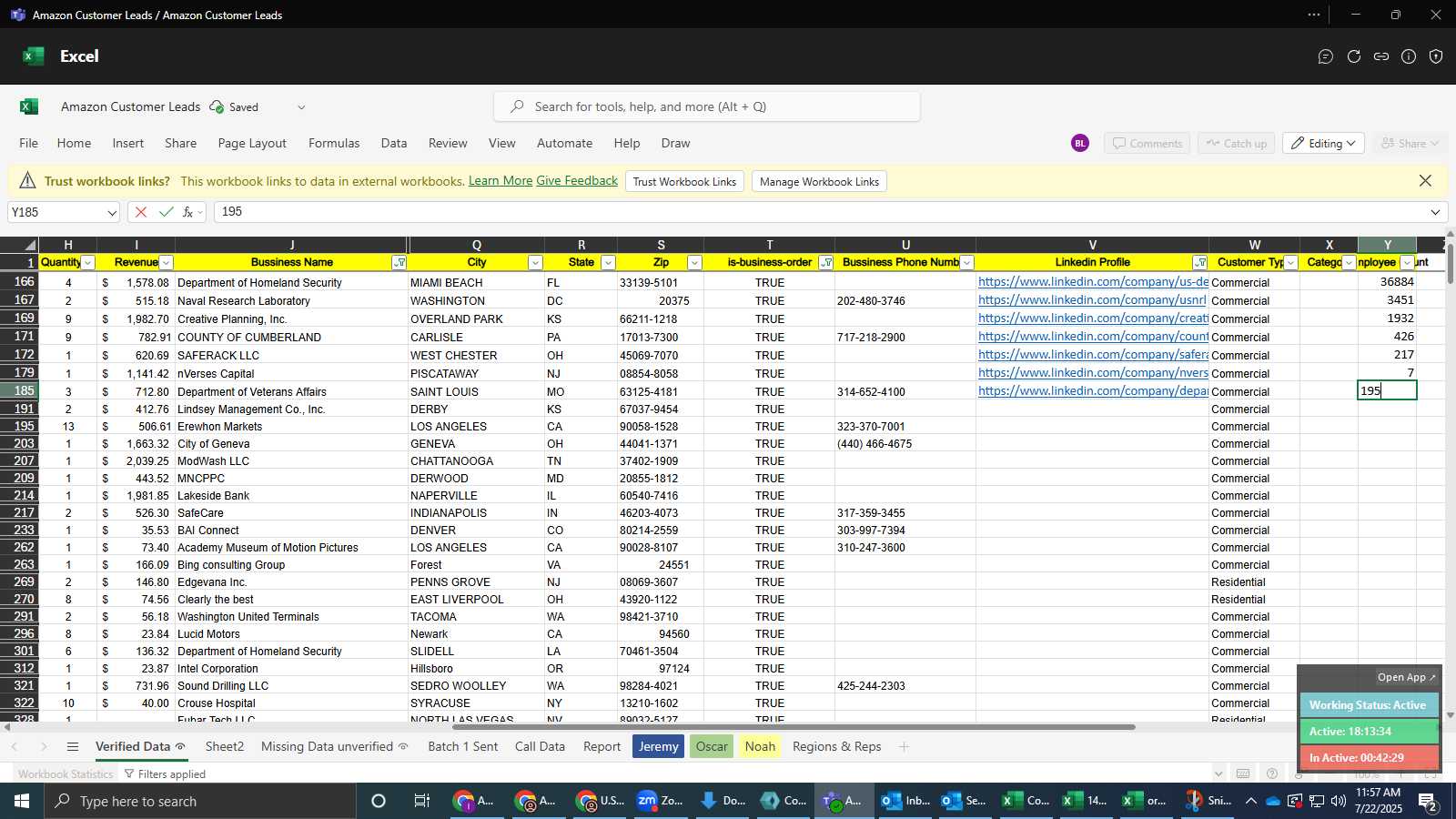Open the Revenue column filter dropdown
The height and width of the screenshot is (819, 1456).
coord(166,263)
